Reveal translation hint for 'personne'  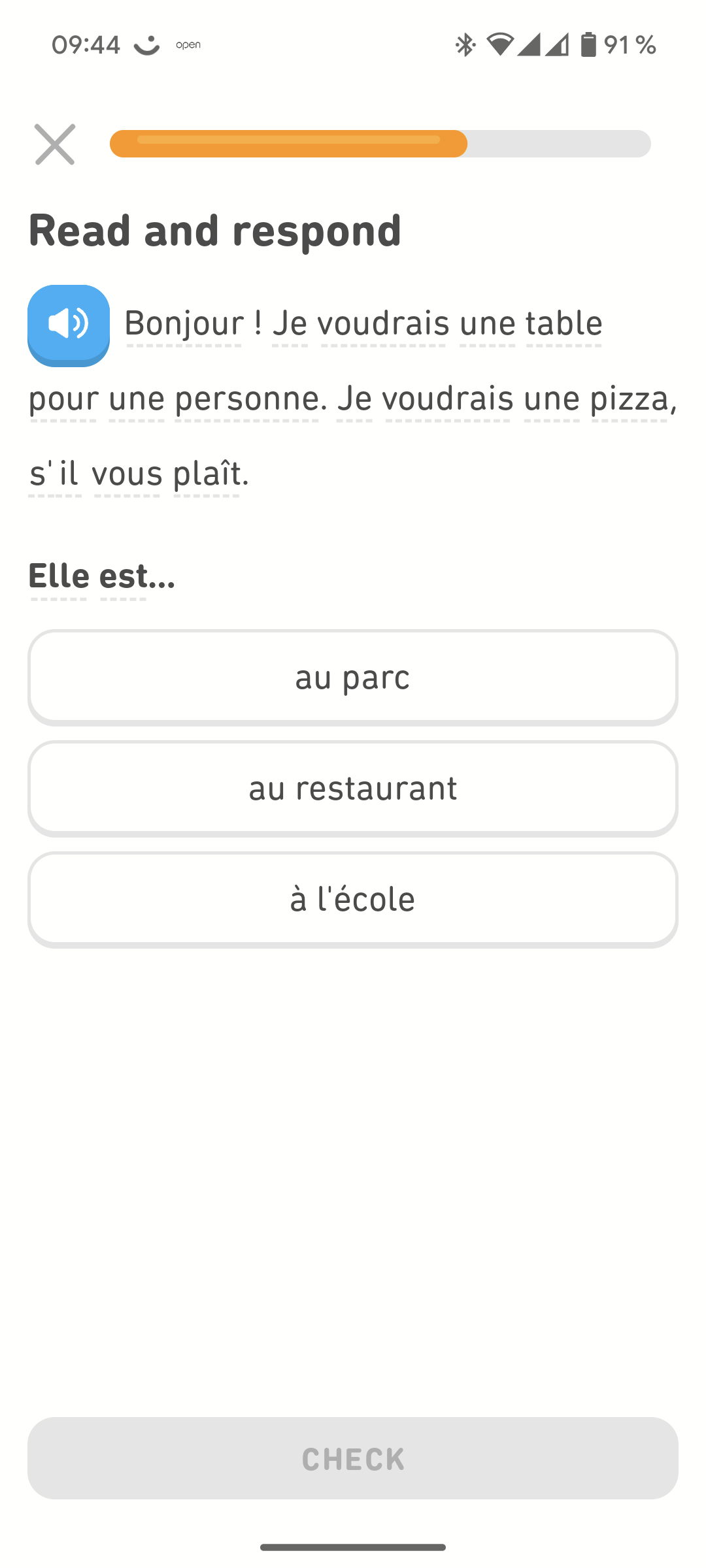[246, 399]
